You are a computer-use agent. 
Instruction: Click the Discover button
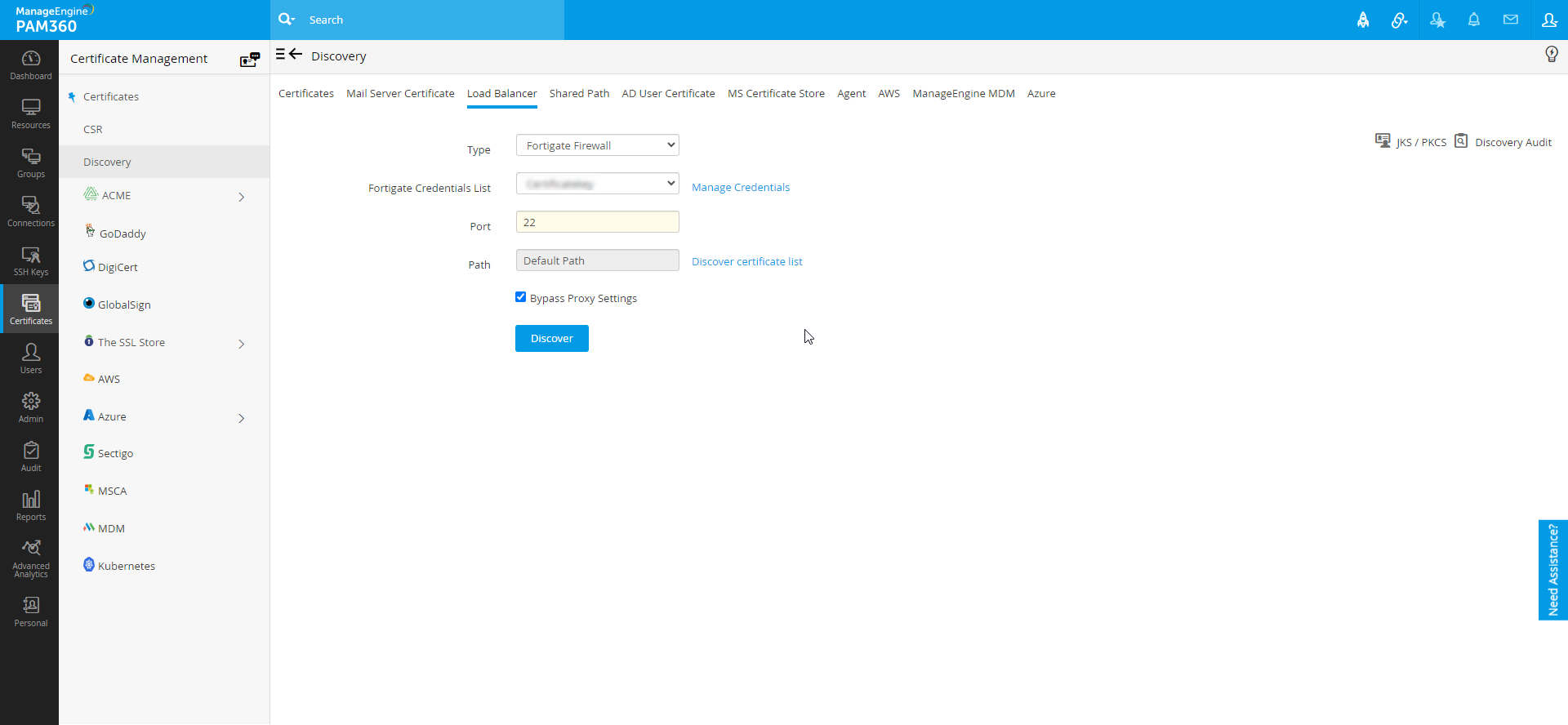pos(552,338)
